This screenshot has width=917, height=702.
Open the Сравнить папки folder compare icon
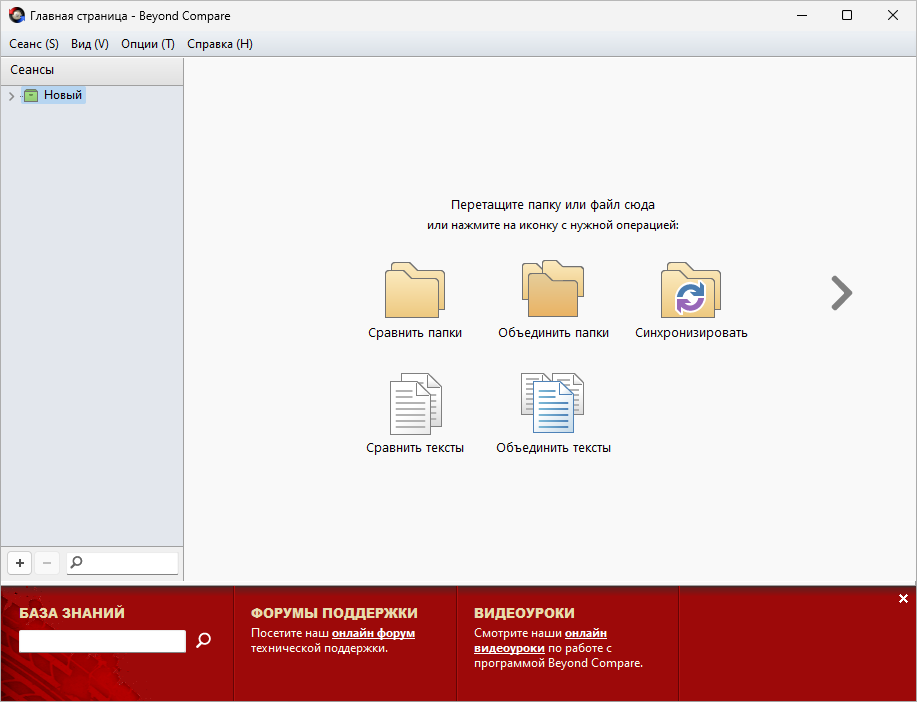pos(415,290)
